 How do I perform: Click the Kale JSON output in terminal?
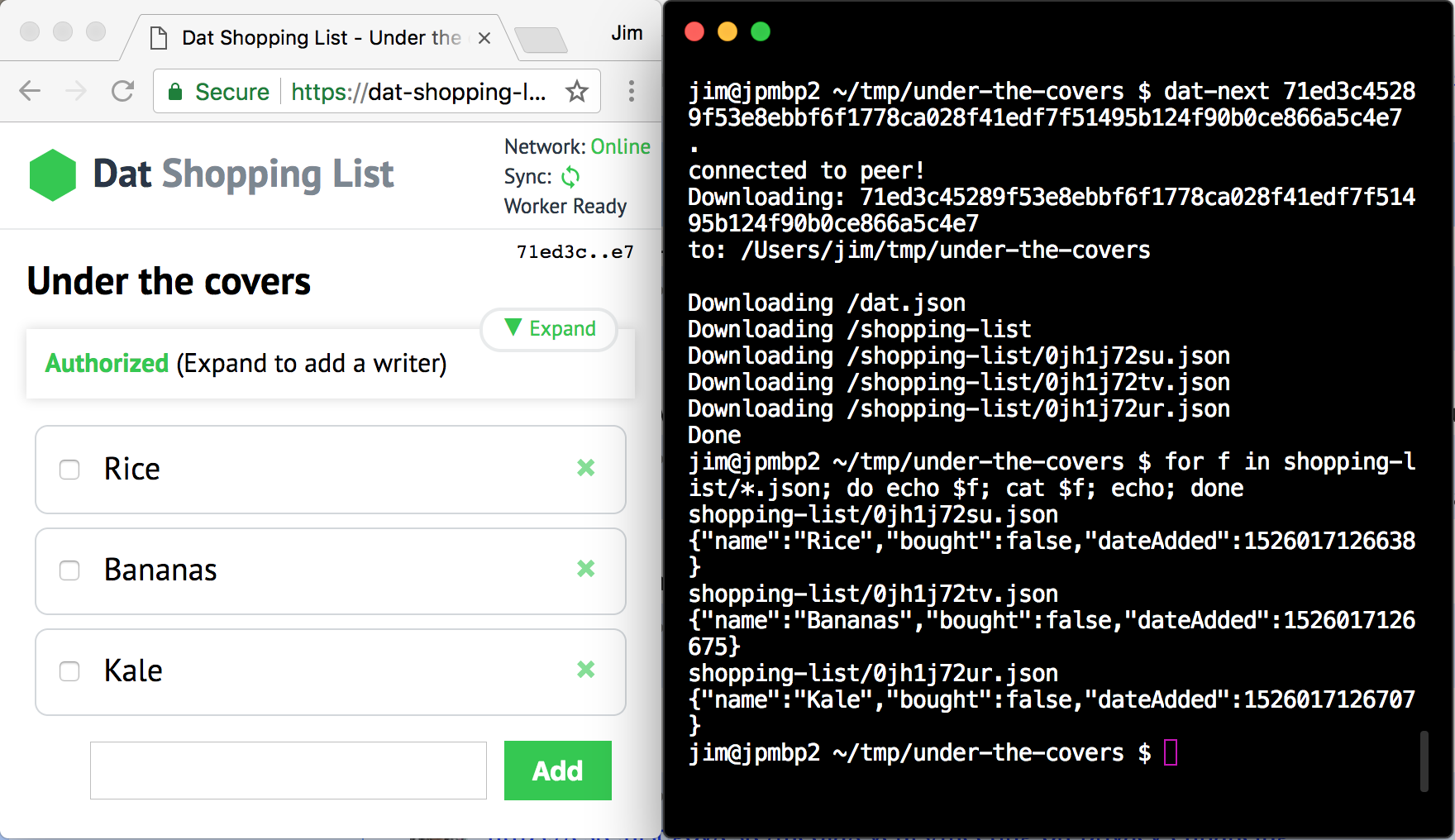coord(1052,712)
